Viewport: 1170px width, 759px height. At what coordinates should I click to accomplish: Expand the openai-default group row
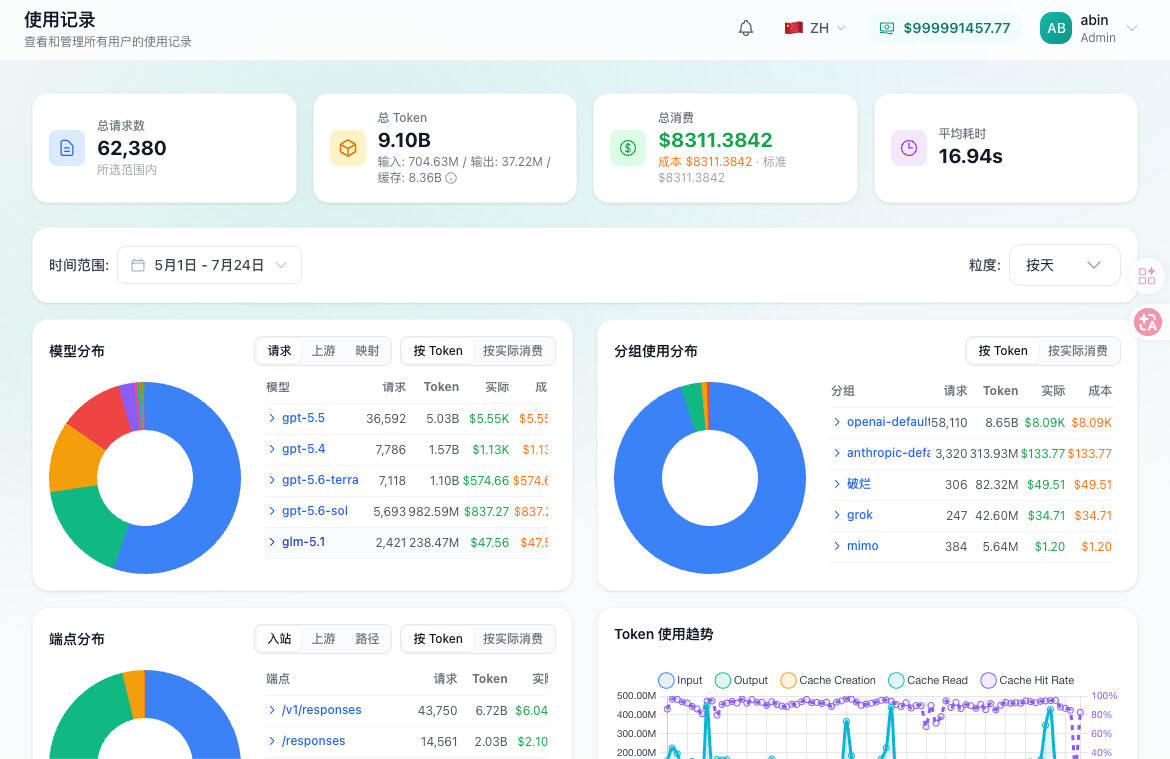[836, 422]
